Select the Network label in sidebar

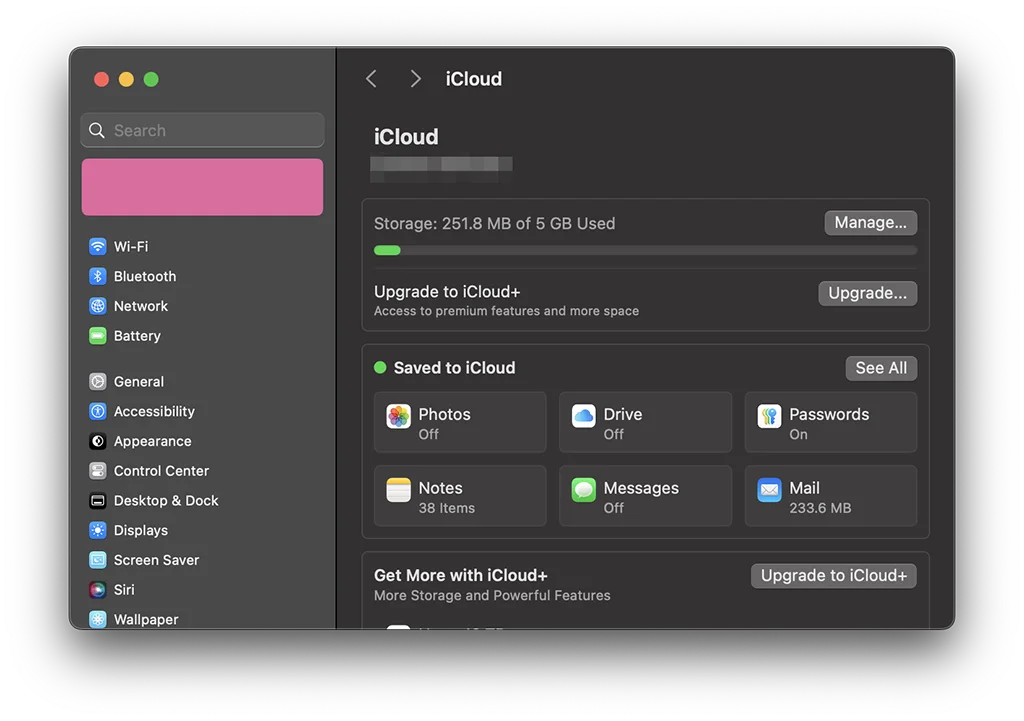pyautogui.click(x=140, y=306)
